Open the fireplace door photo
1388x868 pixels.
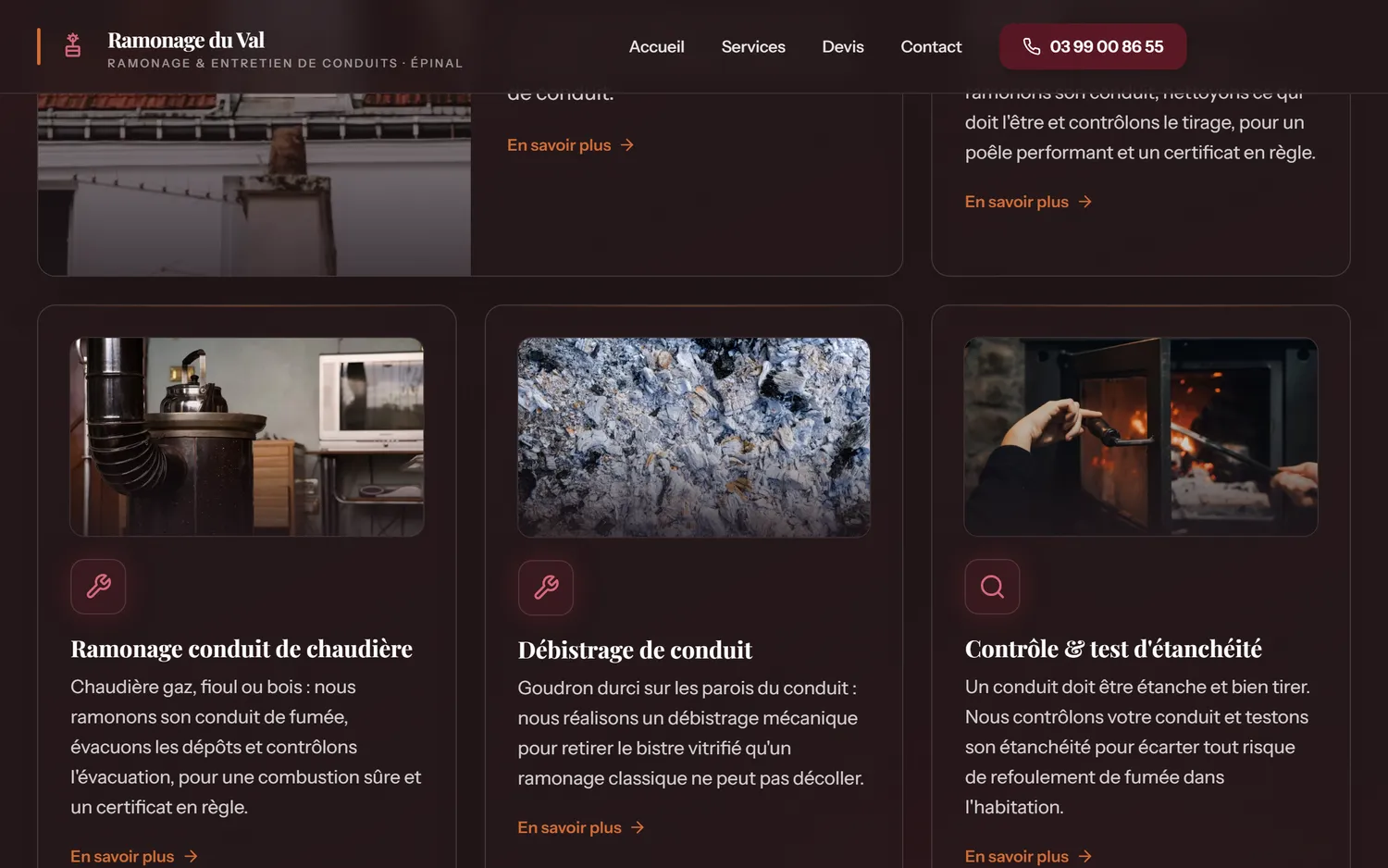[1141, 437]
